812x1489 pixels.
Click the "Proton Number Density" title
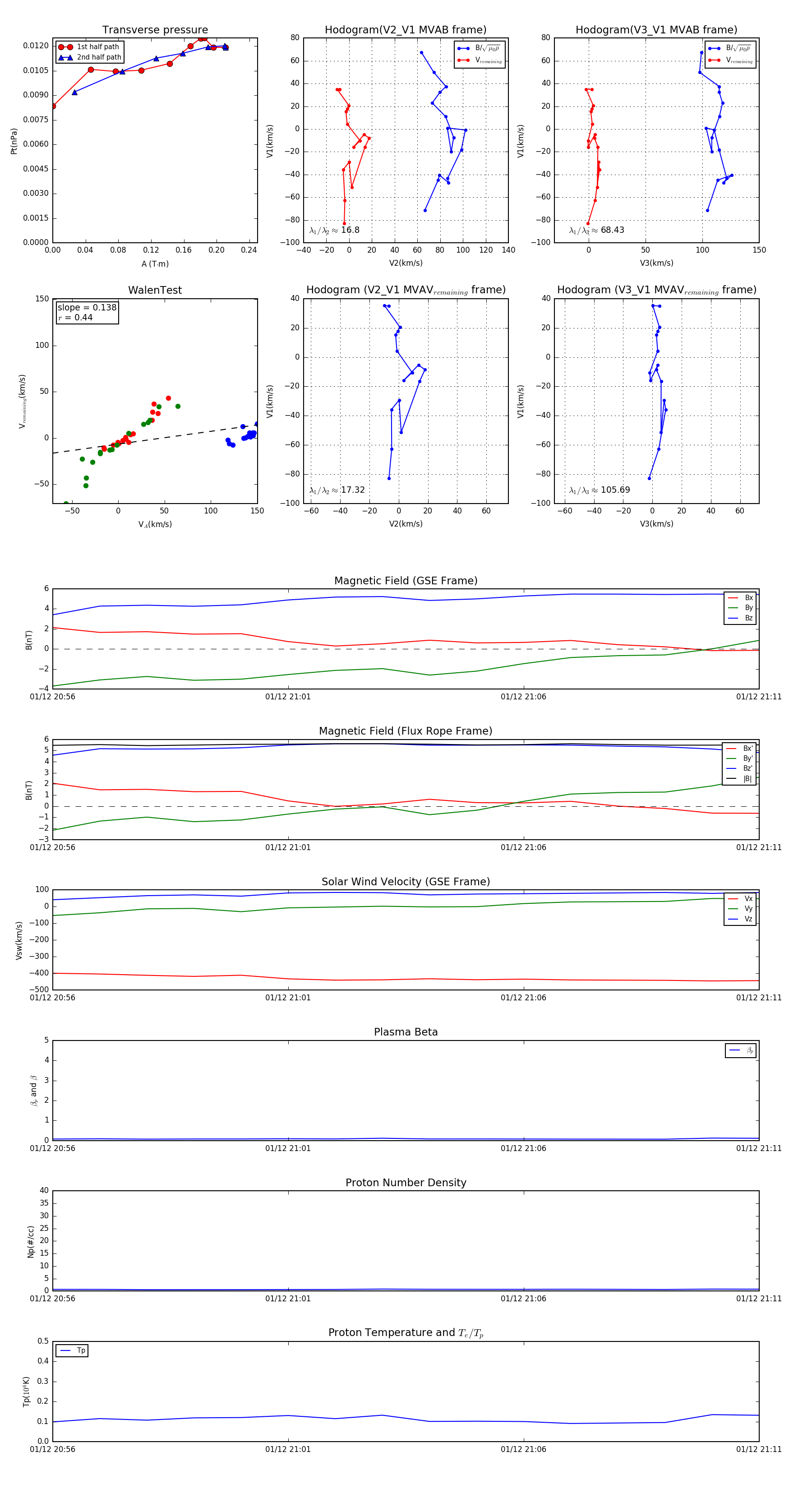tap(406, 1183)
